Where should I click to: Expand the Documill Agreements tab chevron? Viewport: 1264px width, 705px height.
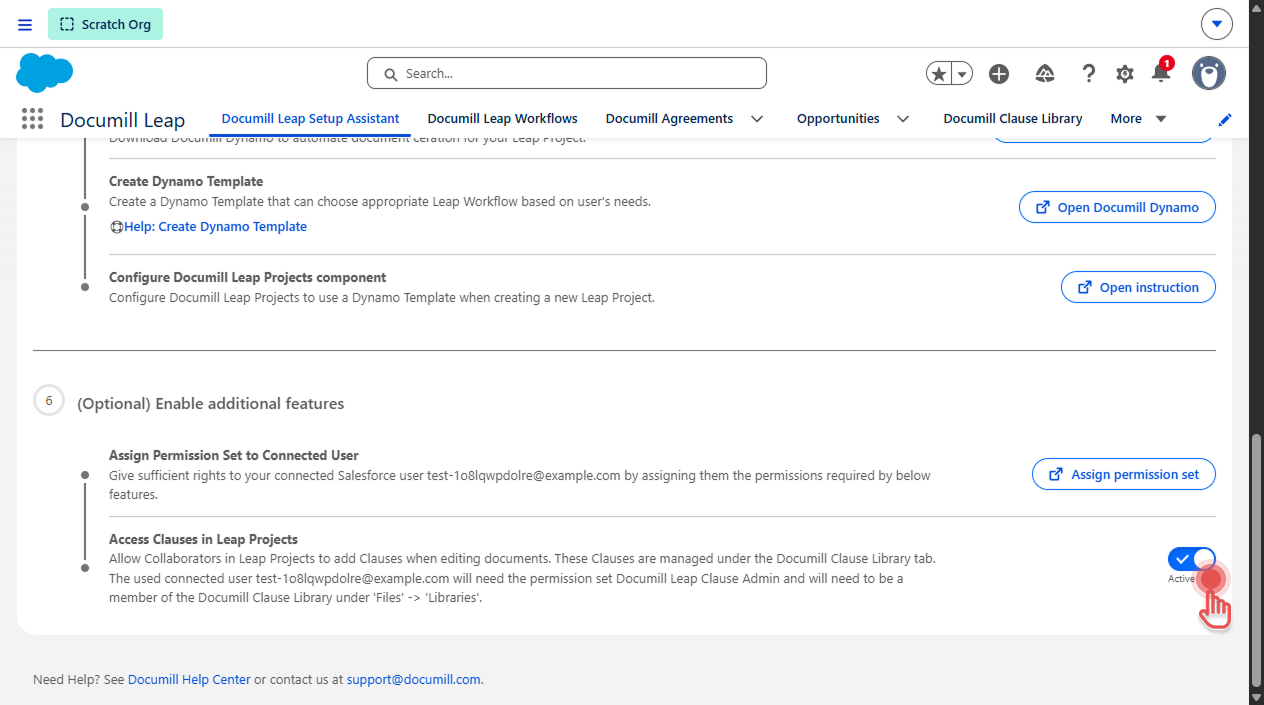point(757,119)
